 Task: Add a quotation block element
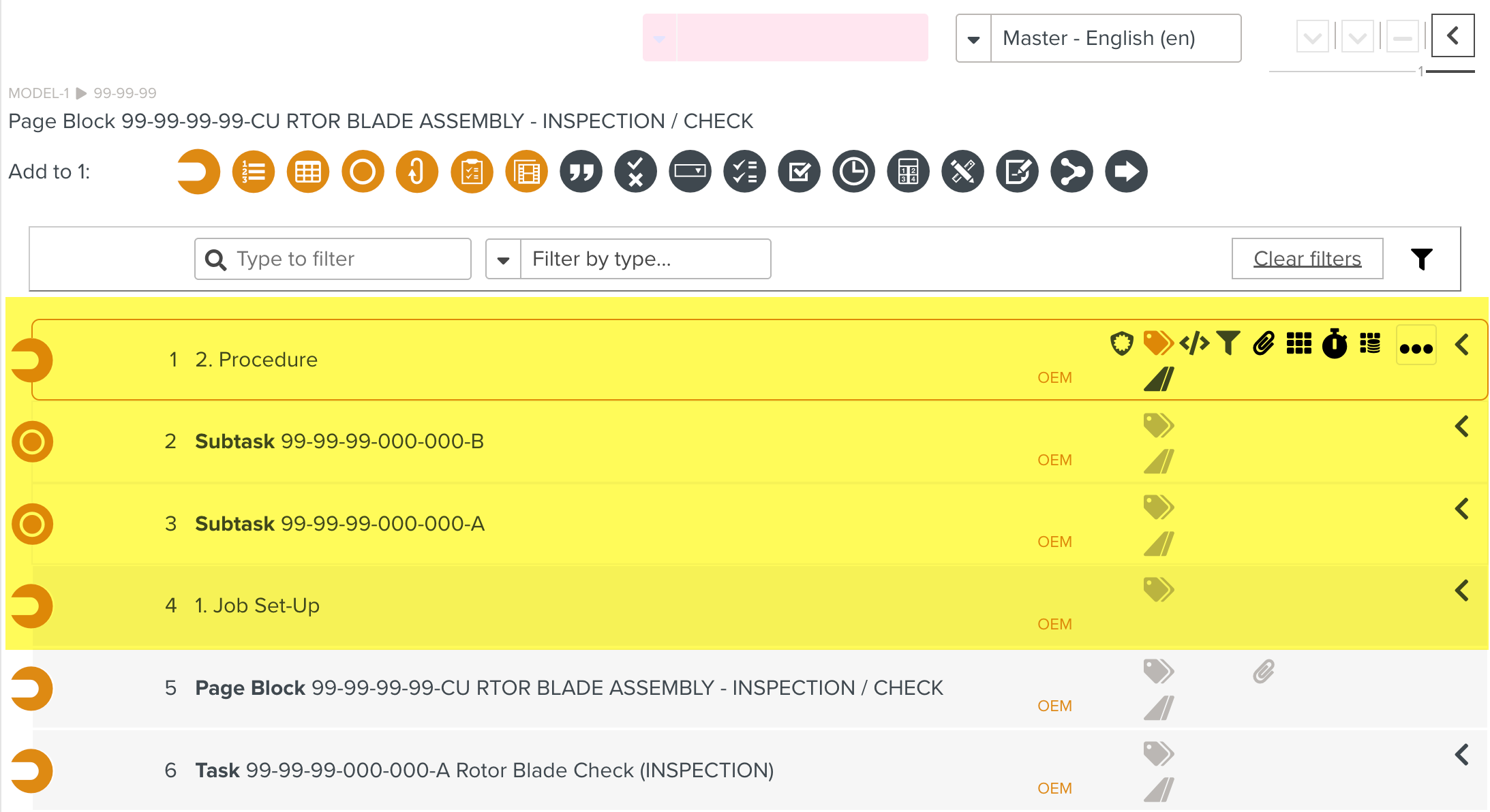tap(581, 172)
